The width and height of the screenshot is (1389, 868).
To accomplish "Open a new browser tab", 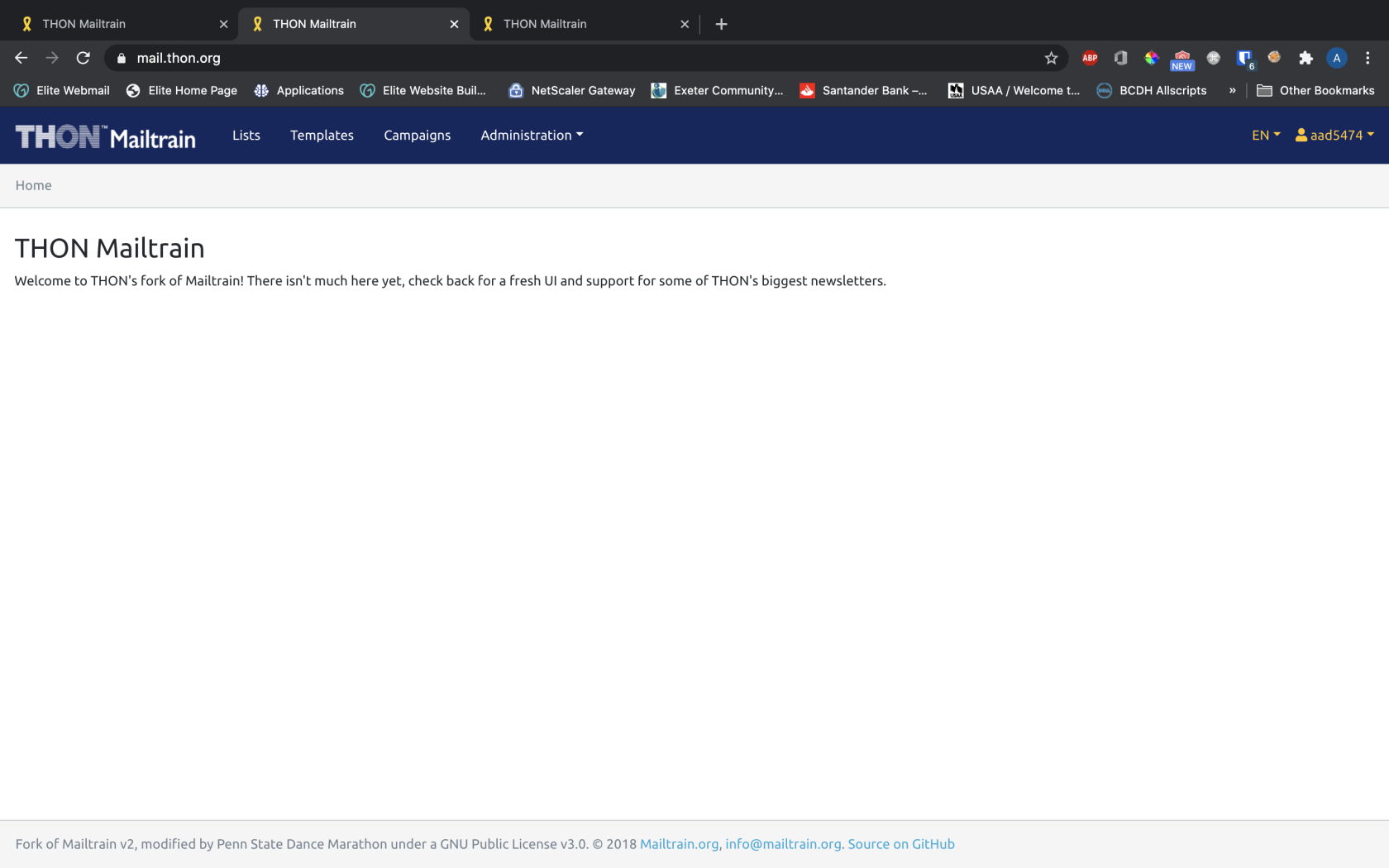I will (x=721, y=24).
